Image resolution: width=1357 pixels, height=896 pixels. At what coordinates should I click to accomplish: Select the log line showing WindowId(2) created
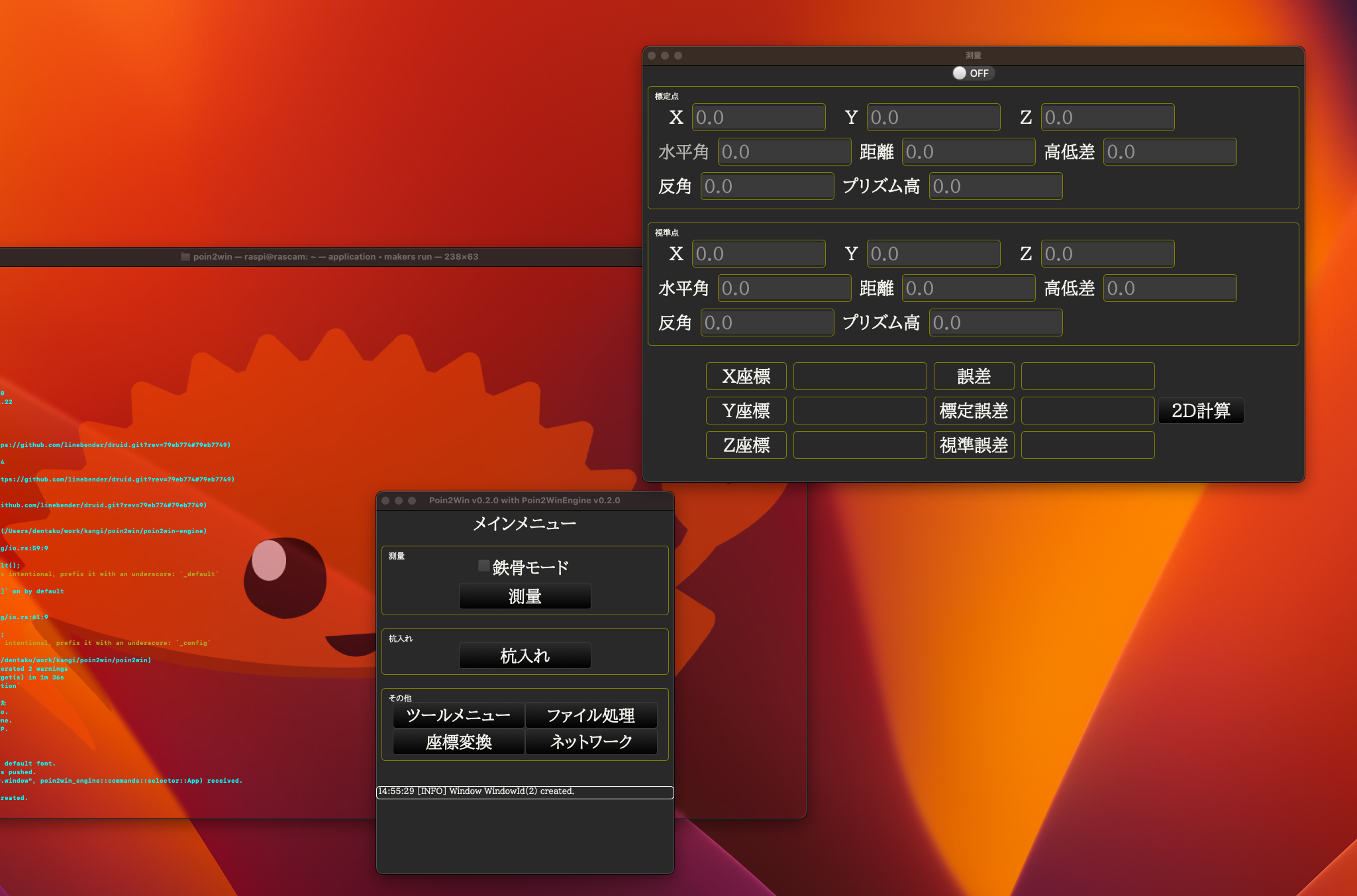[x=525, y=792]
